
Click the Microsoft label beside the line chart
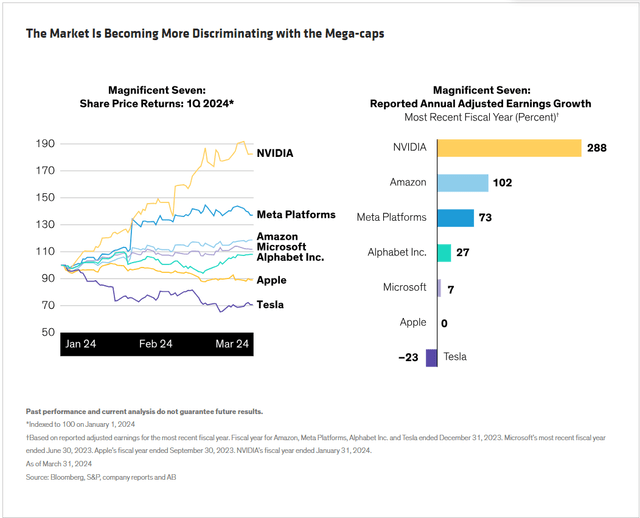pos(281,247)
